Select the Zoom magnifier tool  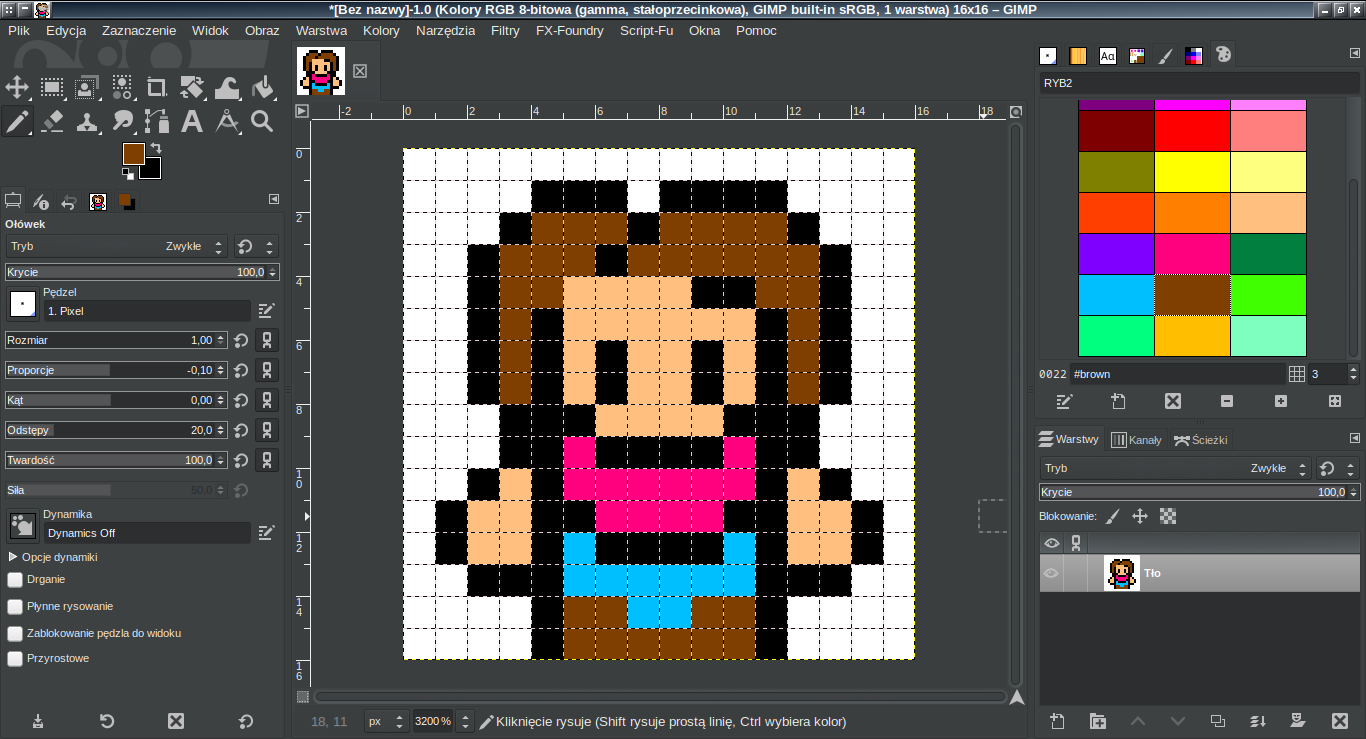pos(262,122)
